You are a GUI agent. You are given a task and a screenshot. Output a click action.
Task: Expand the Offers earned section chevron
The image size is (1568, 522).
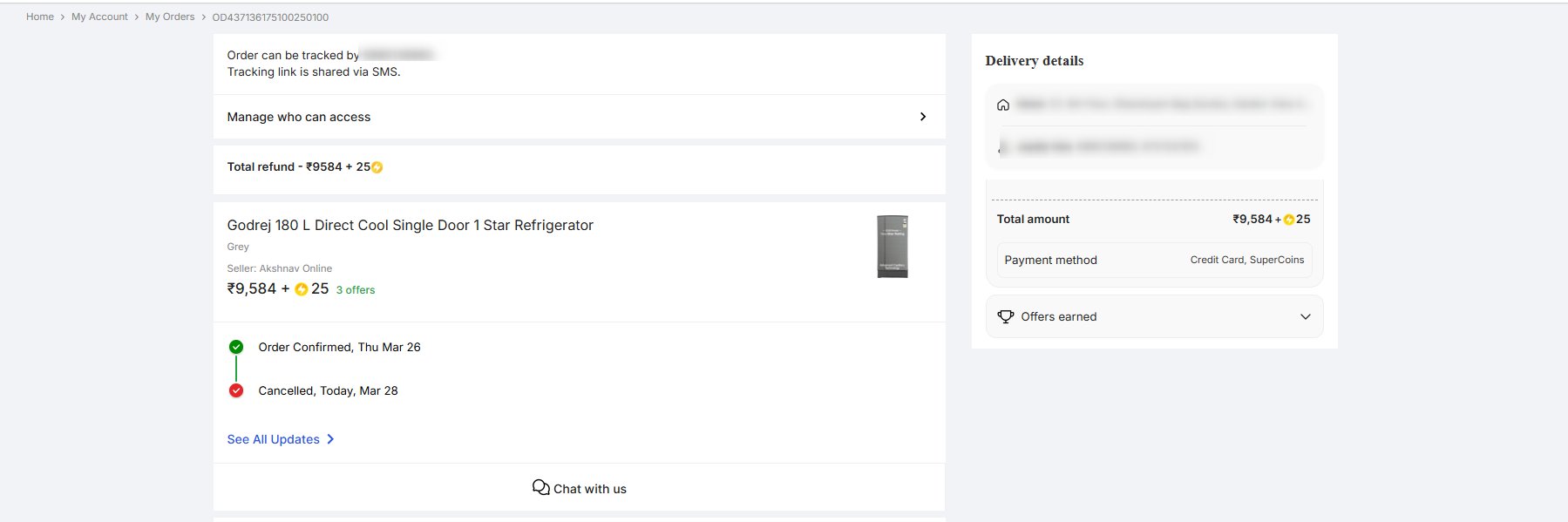pos(1305,316)
